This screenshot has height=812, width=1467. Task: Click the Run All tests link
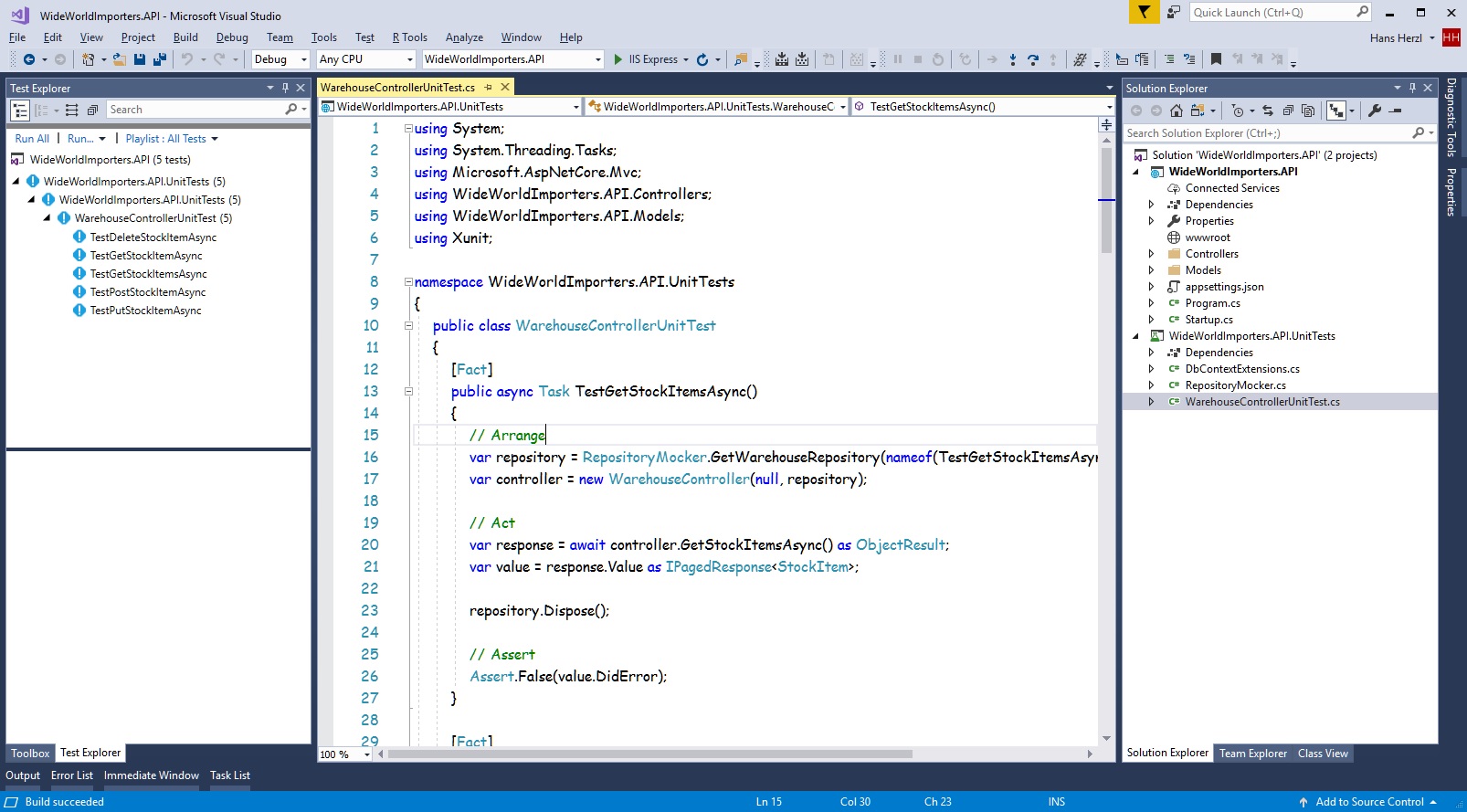(x=32, y=139)
